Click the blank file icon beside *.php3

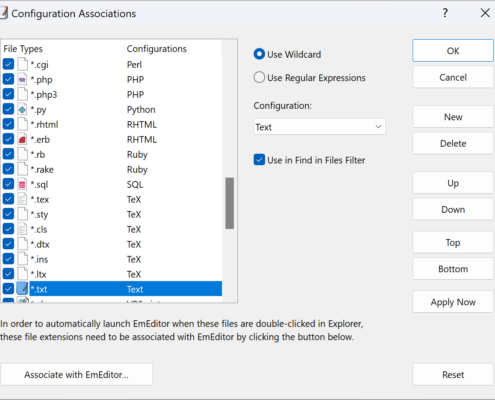(x=22, y=94)
